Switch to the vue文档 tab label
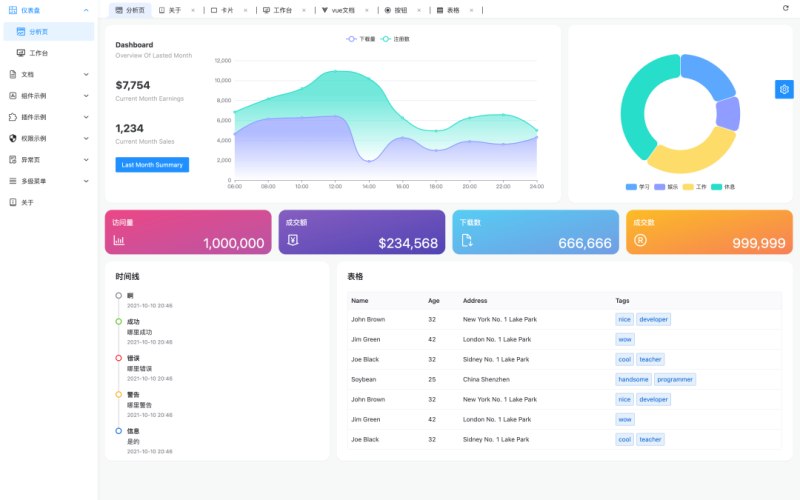This screenshot has width=800, height=500. [343, 10]
